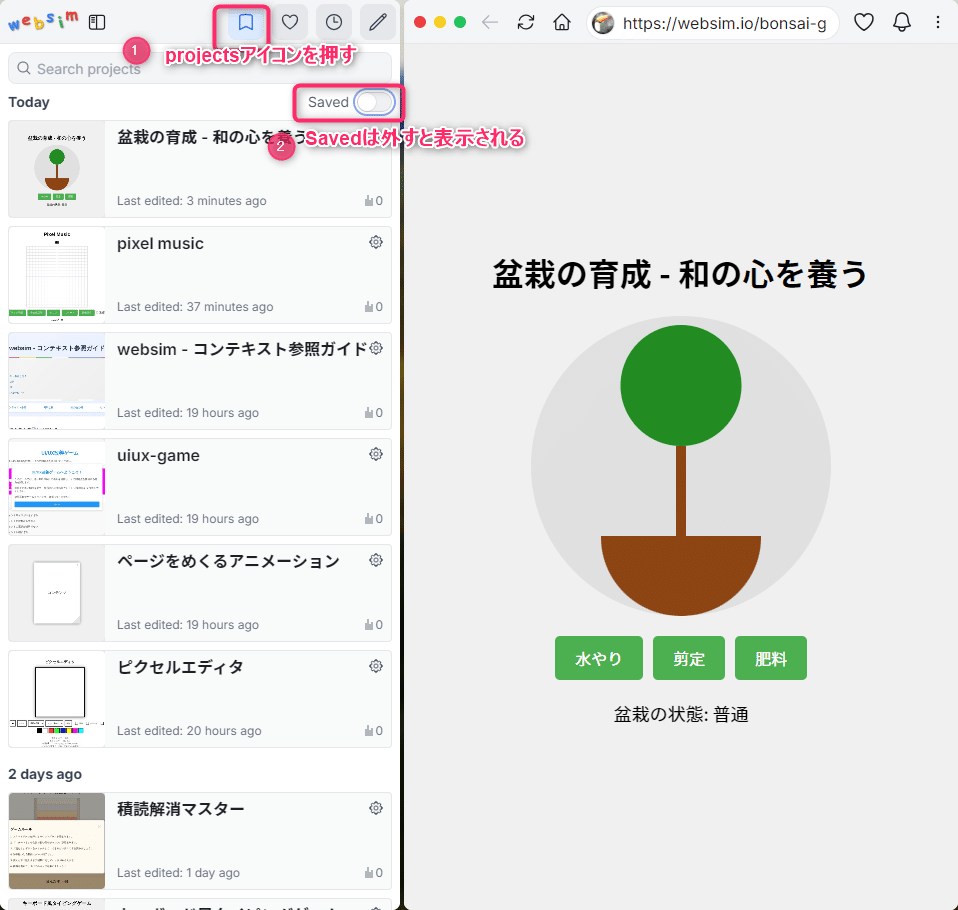The image size is (958, 910).
Task: Open settings gear for pixel music
Action: (x=376, y=242)
